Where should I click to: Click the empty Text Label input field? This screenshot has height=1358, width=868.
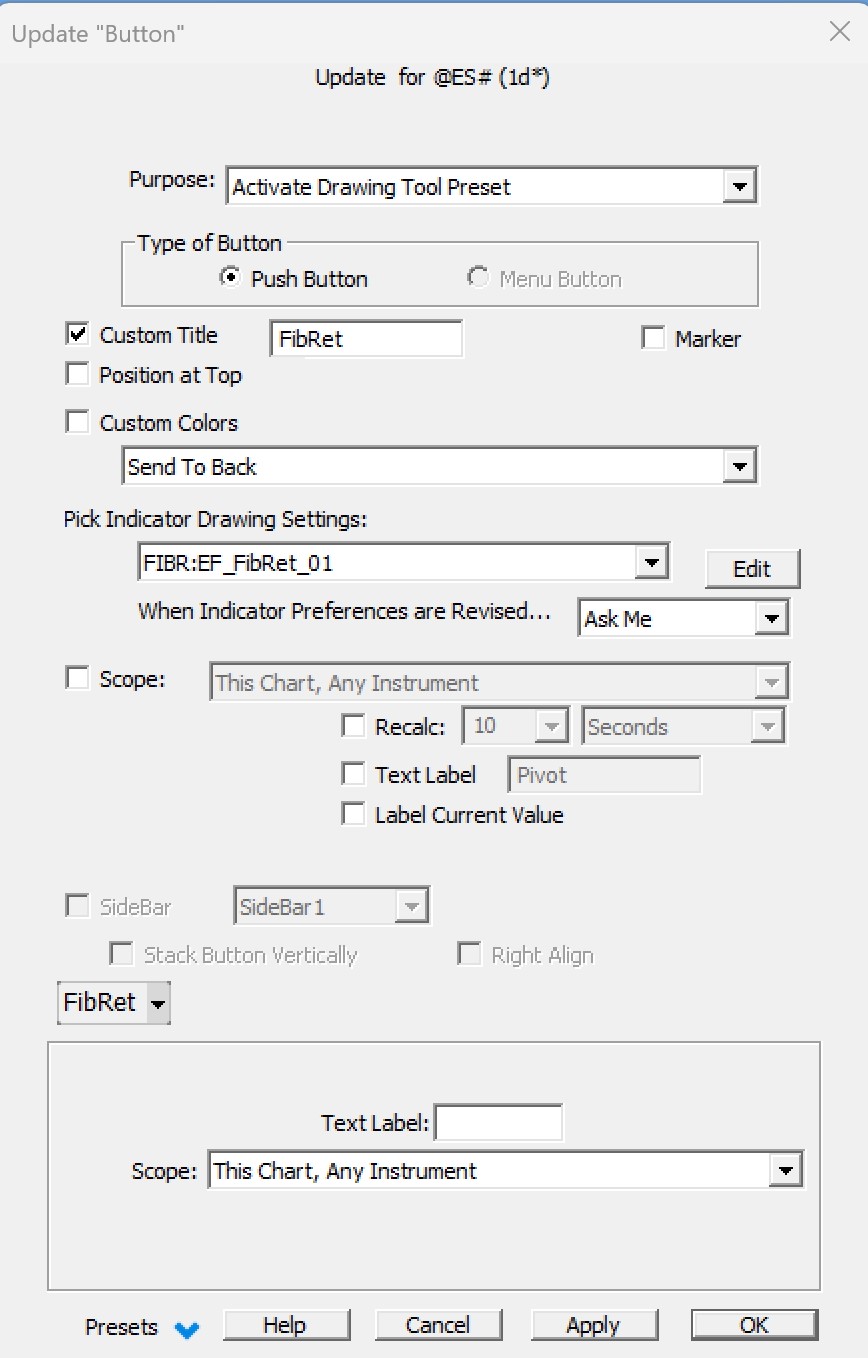tap(498, 1123)
